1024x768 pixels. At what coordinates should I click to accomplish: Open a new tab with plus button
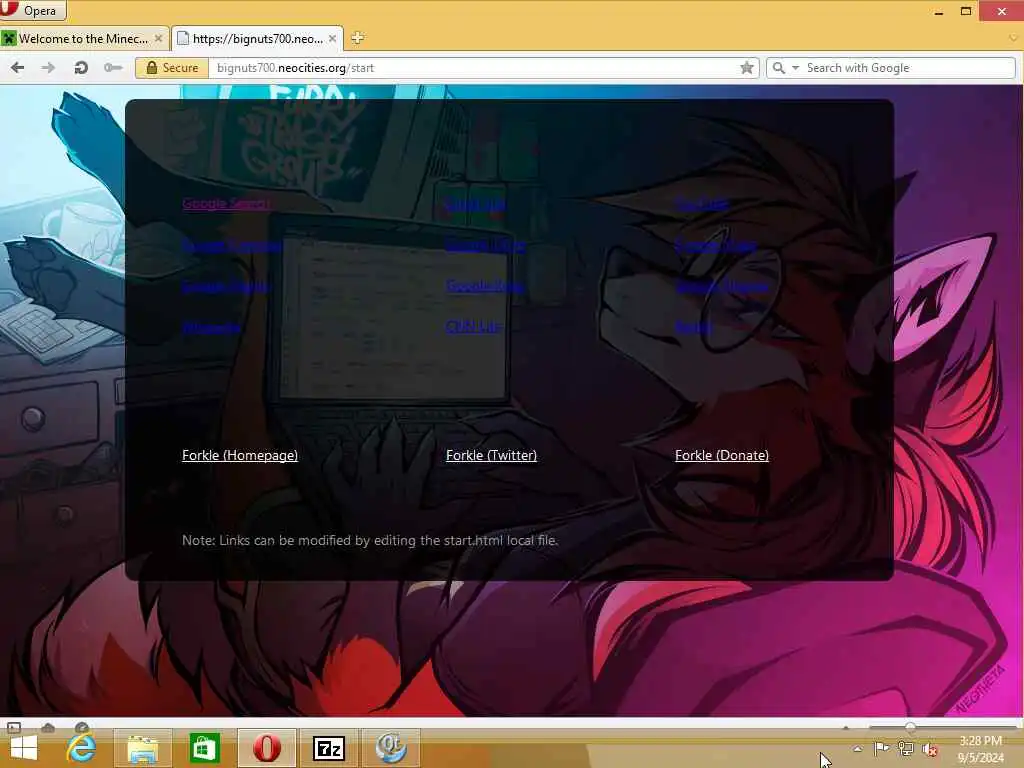click(357, 38)
